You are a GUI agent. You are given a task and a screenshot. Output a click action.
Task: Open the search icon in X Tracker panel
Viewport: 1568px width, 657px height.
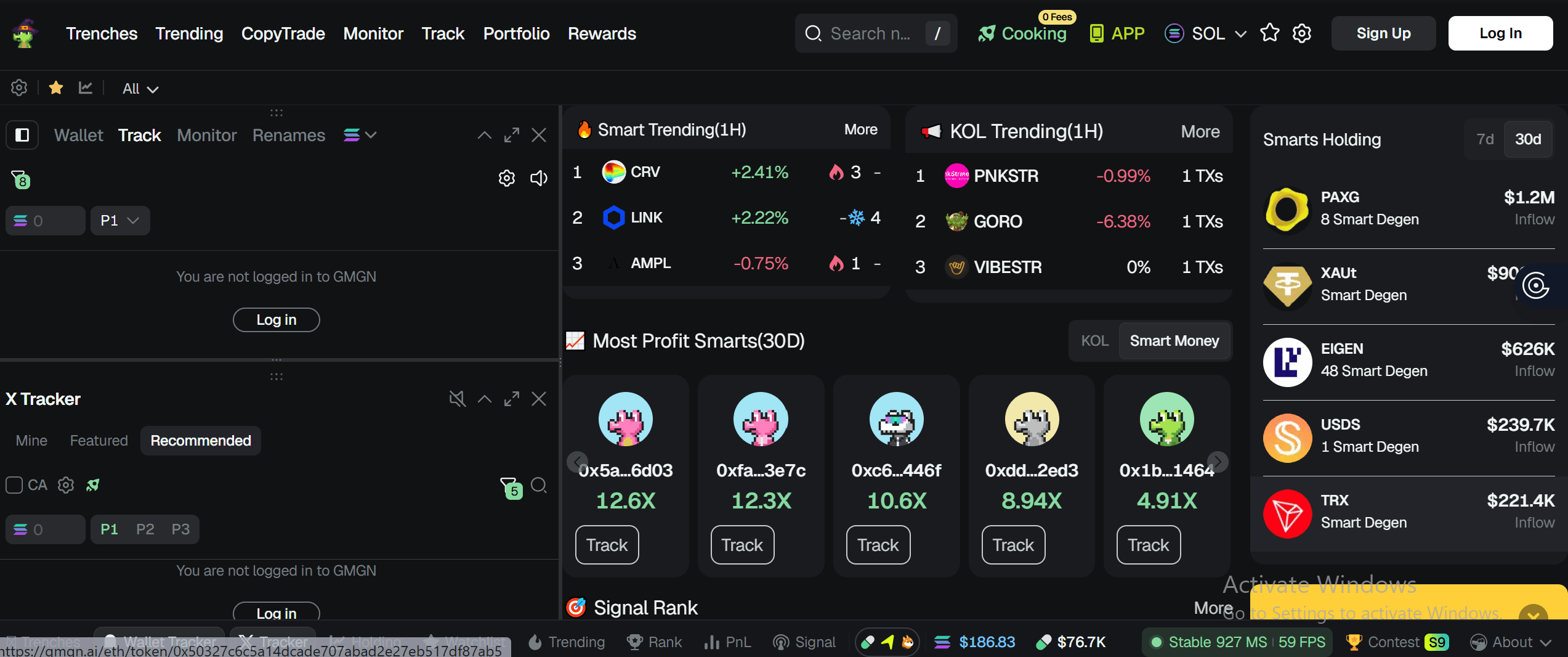[540, 486]
